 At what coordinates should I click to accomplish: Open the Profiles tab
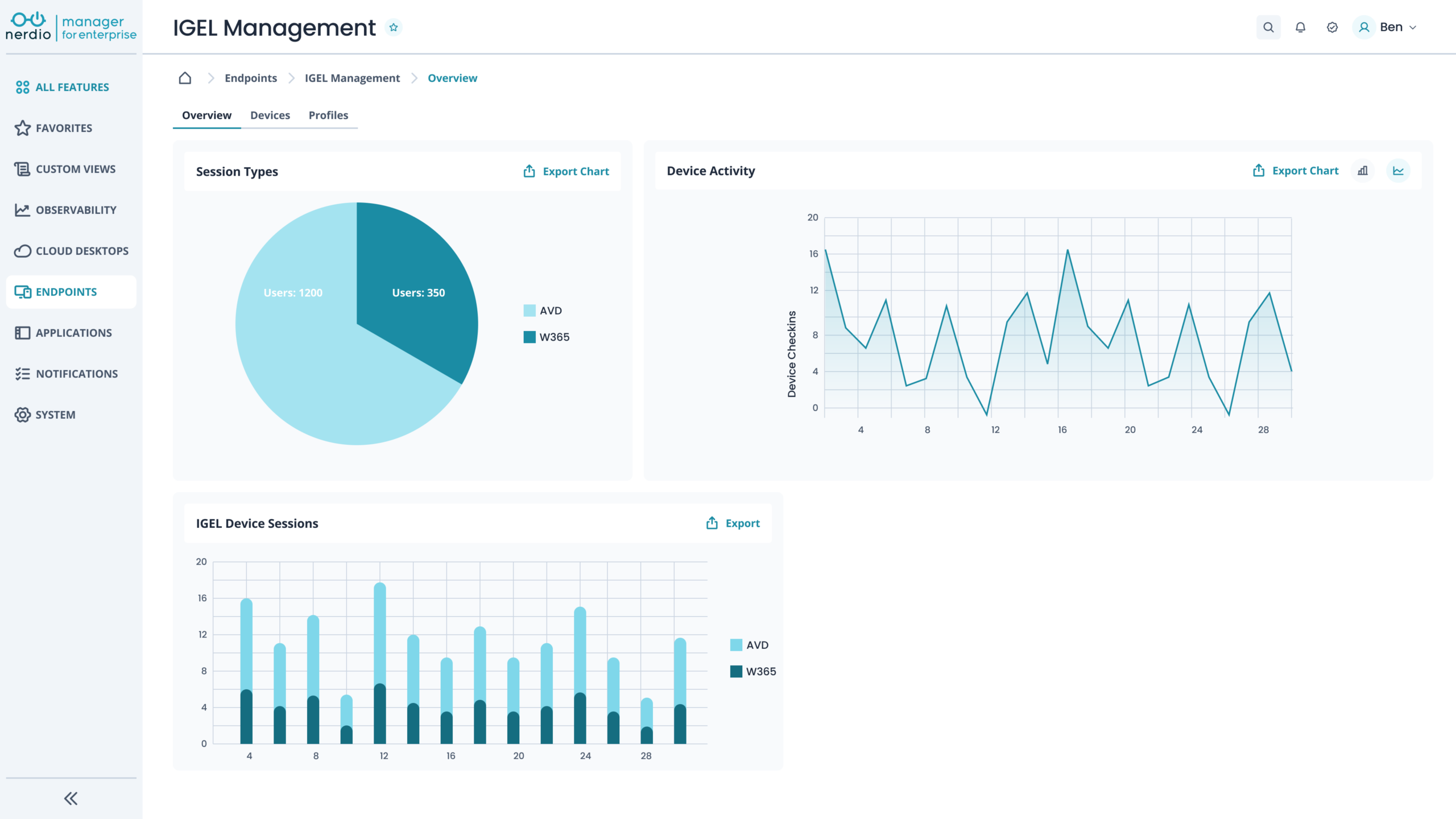[328, 115]
